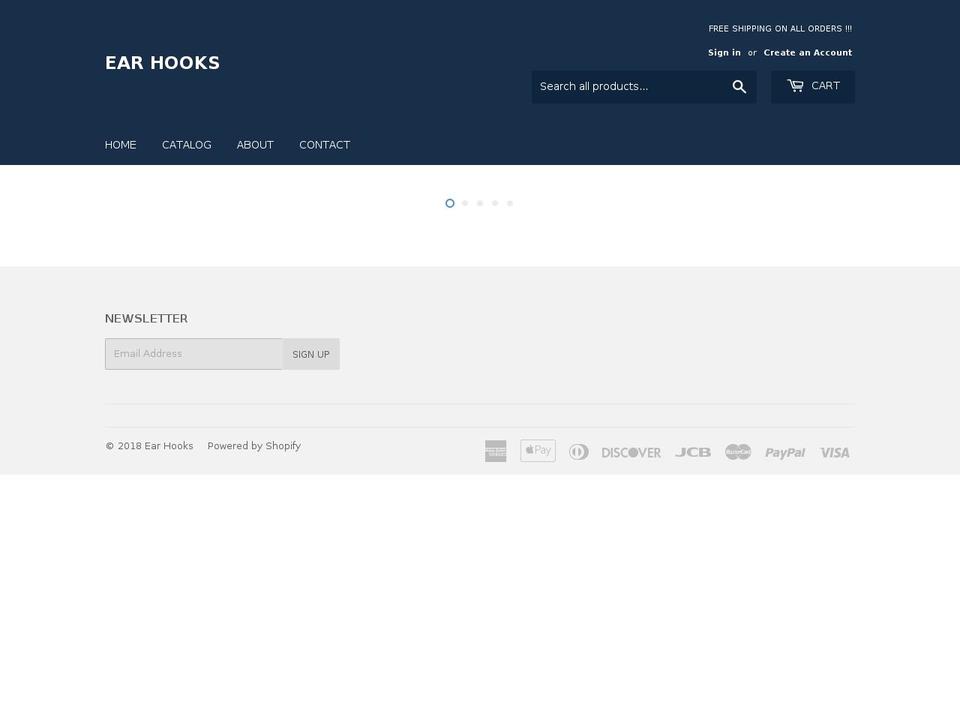Screen dimensions: 960x720
Task: Click the Sign in link
Action: point(724,53)
